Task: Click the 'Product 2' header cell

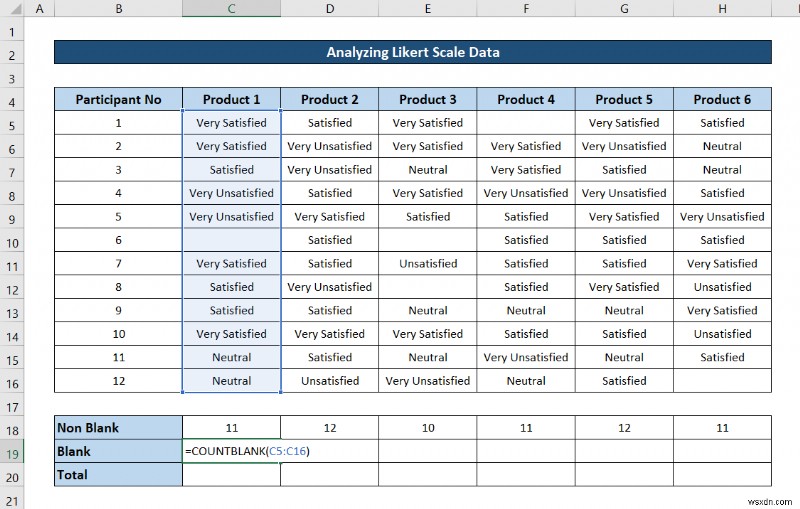Action: click(330, 99)
